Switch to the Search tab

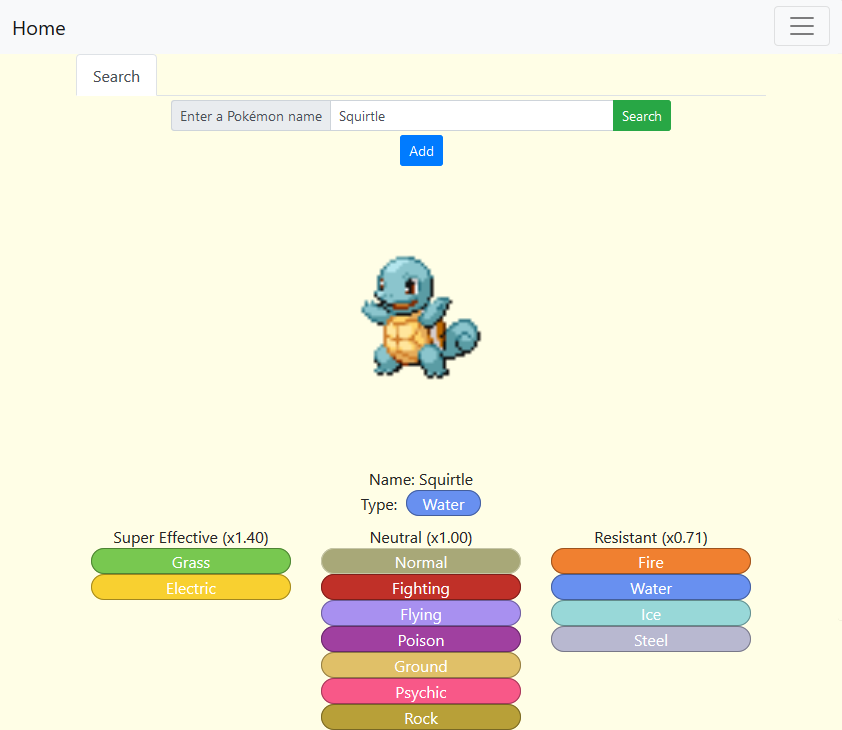[117, 76]
